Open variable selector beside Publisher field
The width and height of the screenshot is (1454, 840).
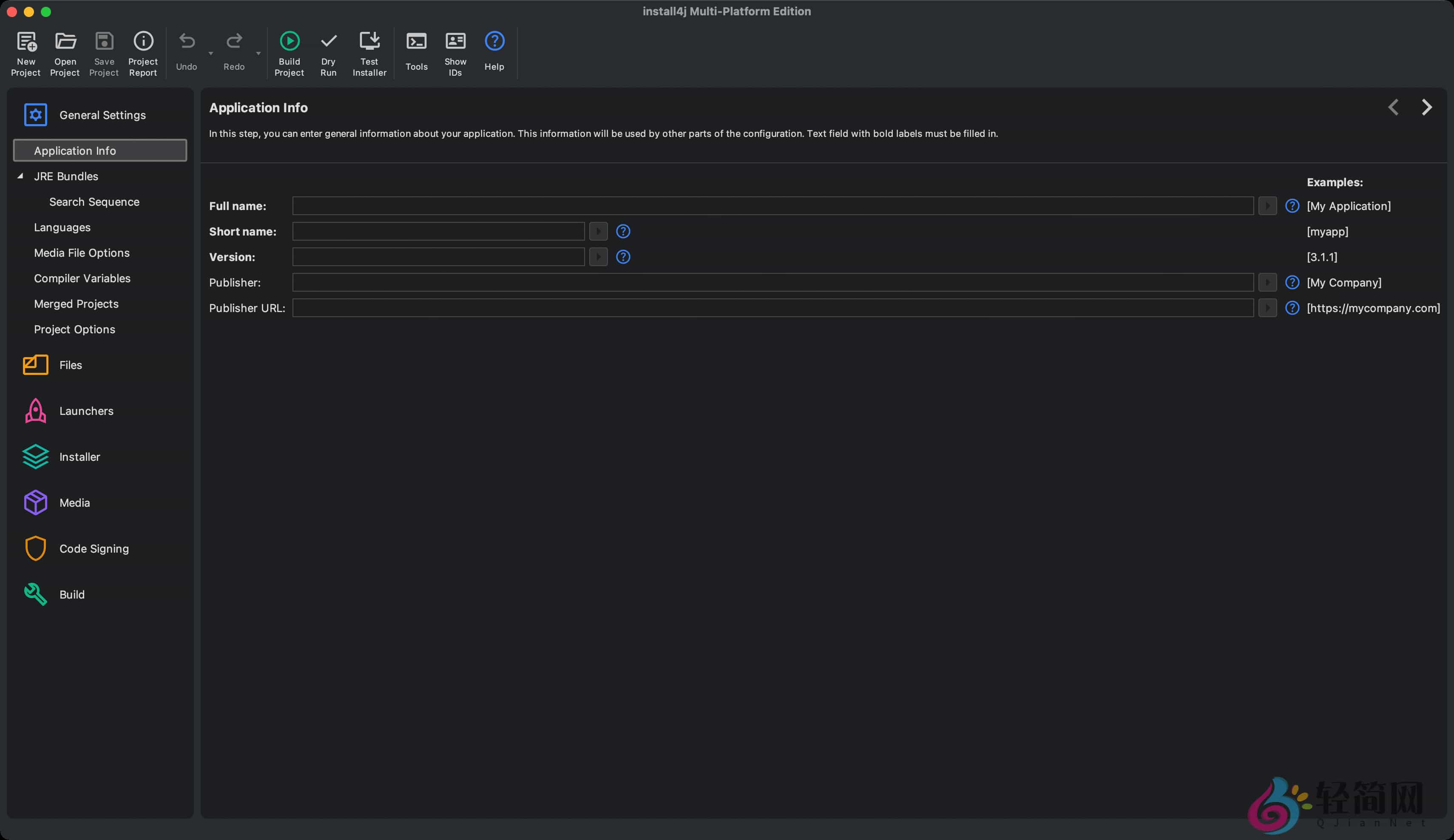pyautogui.click(x=1267, y=282)
